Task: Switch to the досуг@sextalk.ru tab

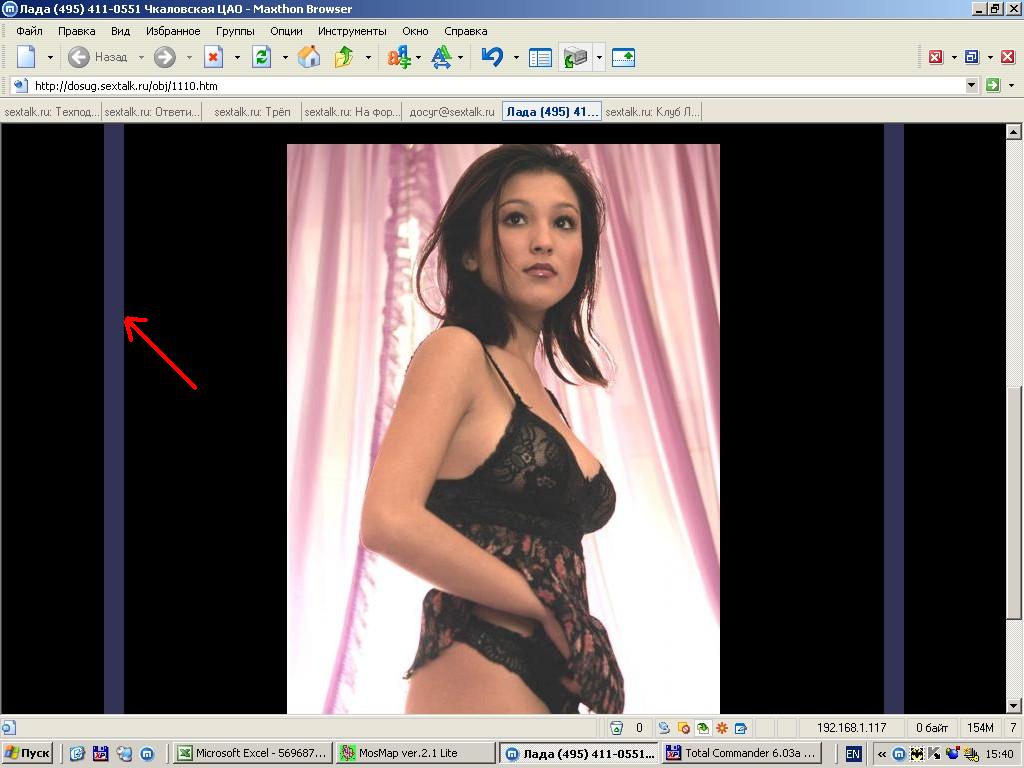Action: pyautogui.click(x=451, y=112)
